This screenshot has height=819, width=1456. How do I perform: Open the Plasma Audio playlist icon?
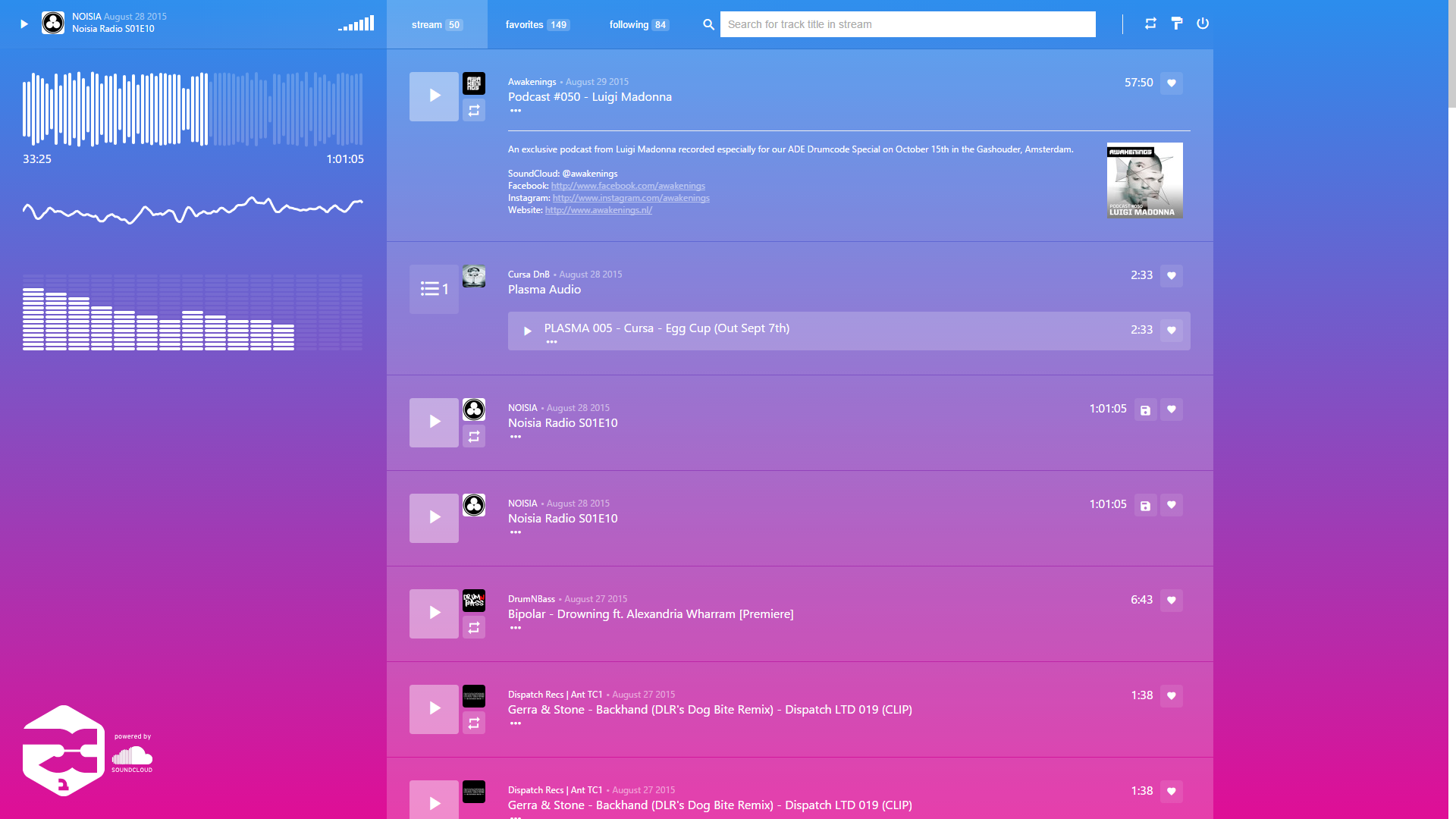tap(434, 289)
